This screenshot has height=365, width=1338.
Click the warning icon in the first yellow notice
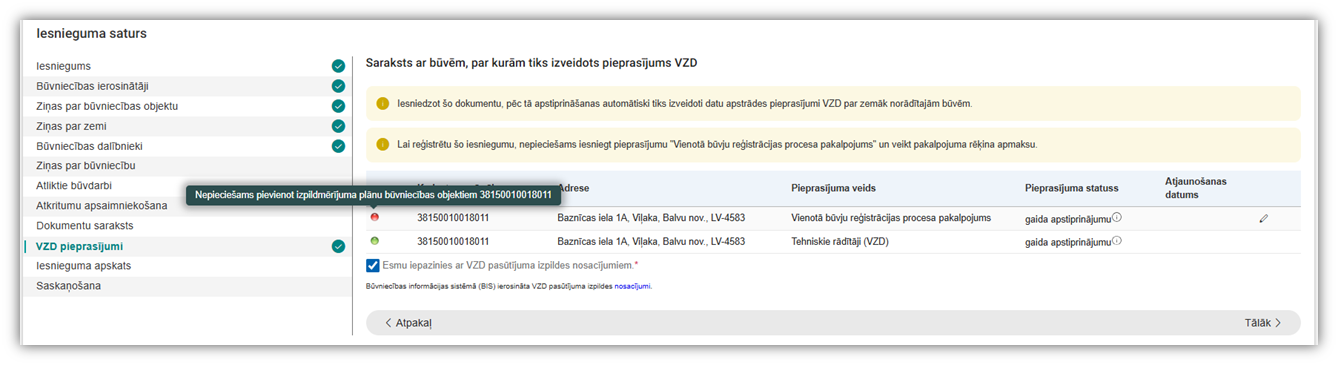click(x=383, y=103)
